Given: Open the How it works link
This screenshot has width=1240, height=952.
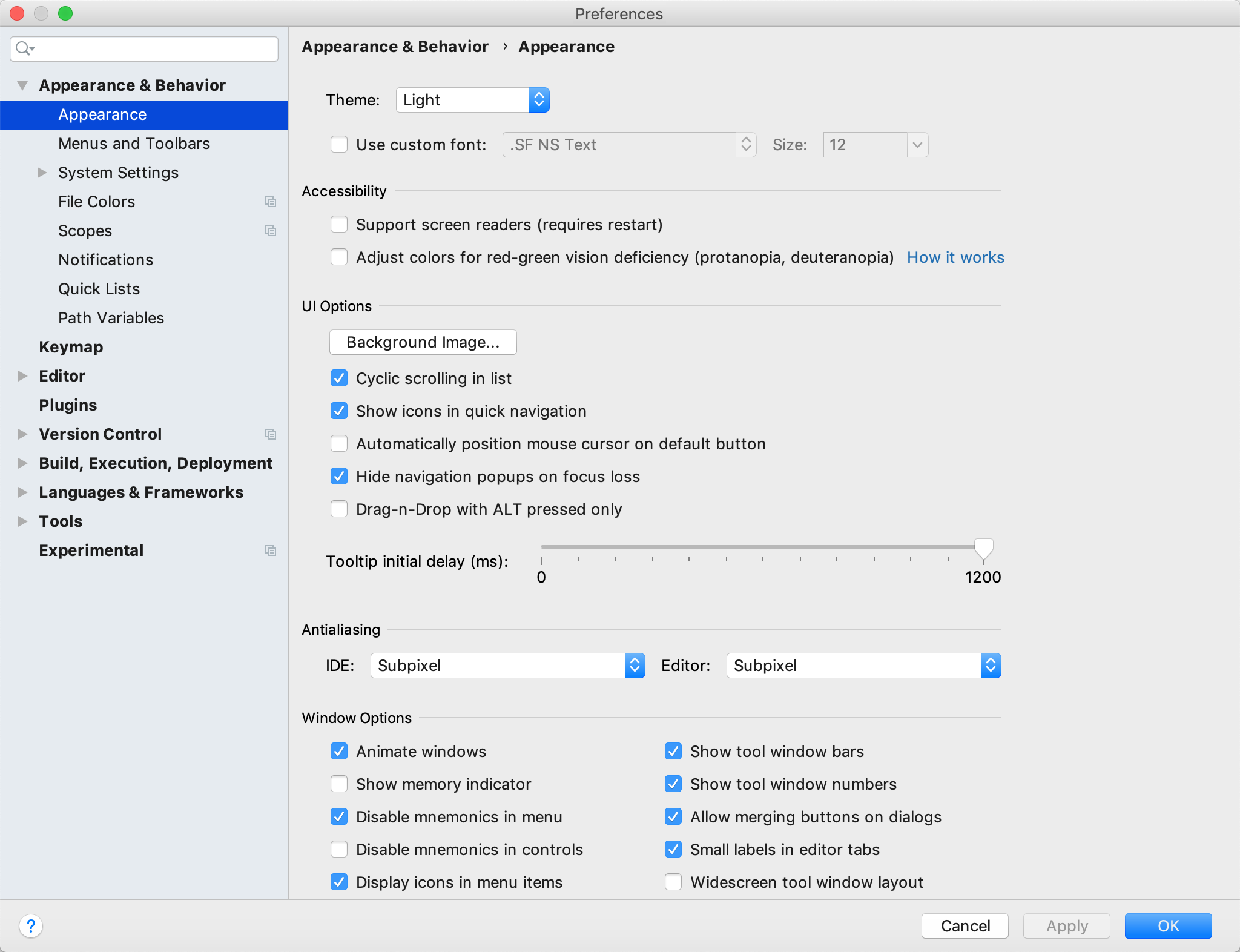Looking at the screenshot, I should click(955, 257).
